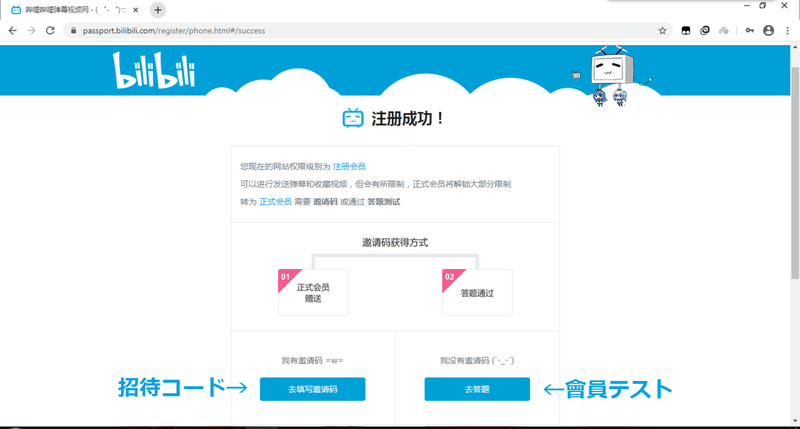Click the first extension icon after the star

point(686,31)
